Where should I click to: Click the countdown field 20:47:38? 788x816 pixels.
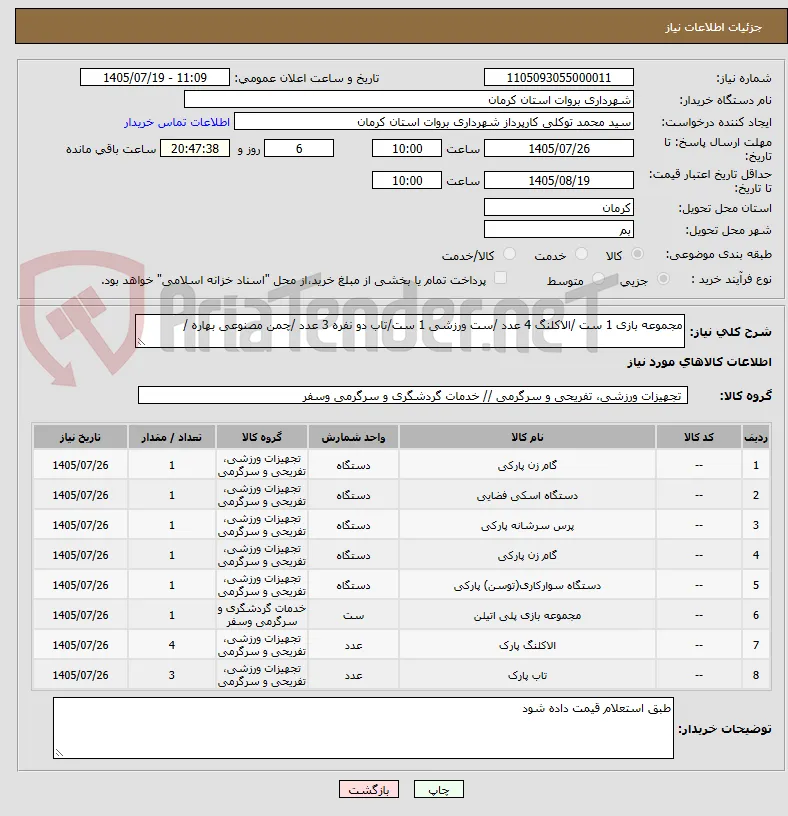click(195, 149)
